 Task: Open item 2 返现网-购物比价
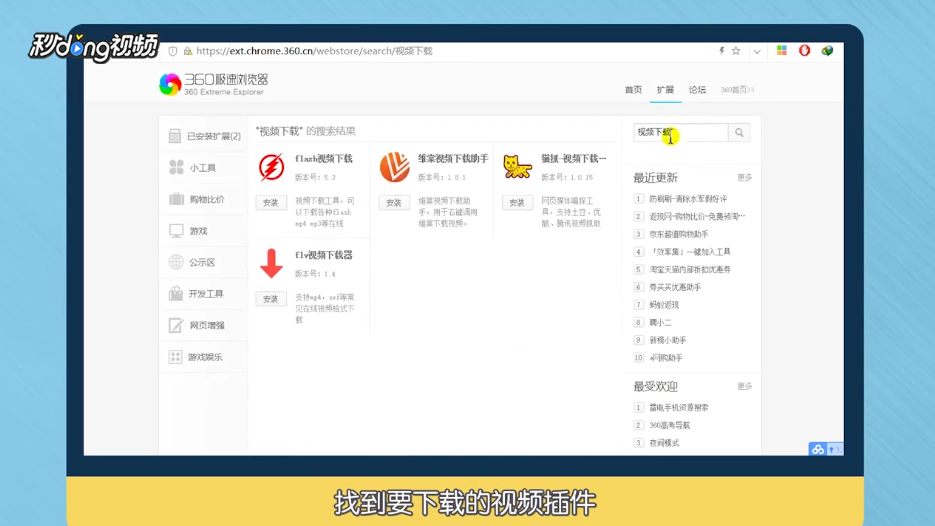point(697,216)
